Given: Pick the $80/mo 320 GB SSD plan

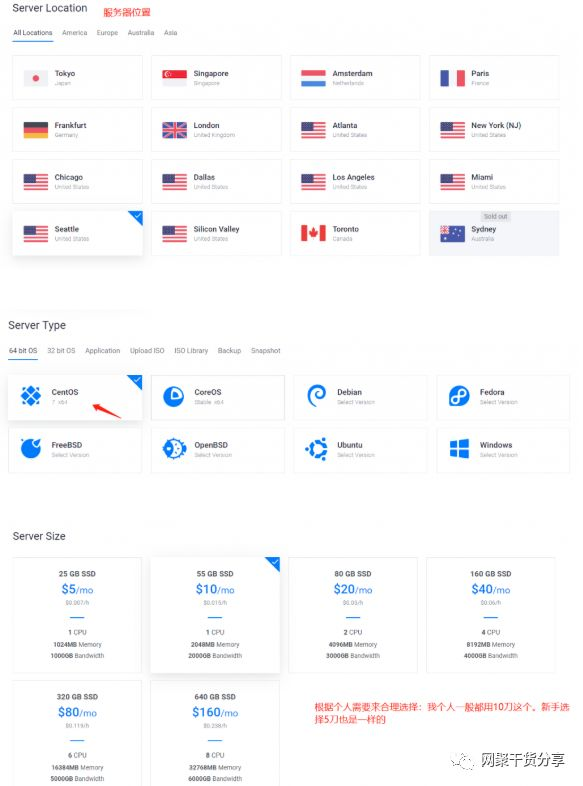Looking at the screenshot, I should coord(77,733).
